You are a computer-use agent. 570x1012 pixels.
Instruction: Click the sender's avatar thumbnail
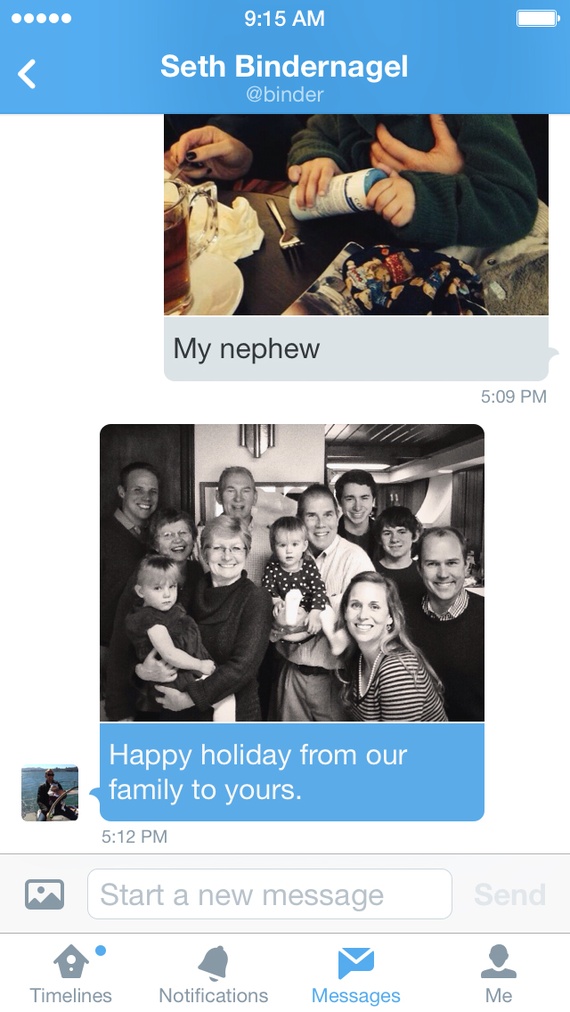pos(50,793)
